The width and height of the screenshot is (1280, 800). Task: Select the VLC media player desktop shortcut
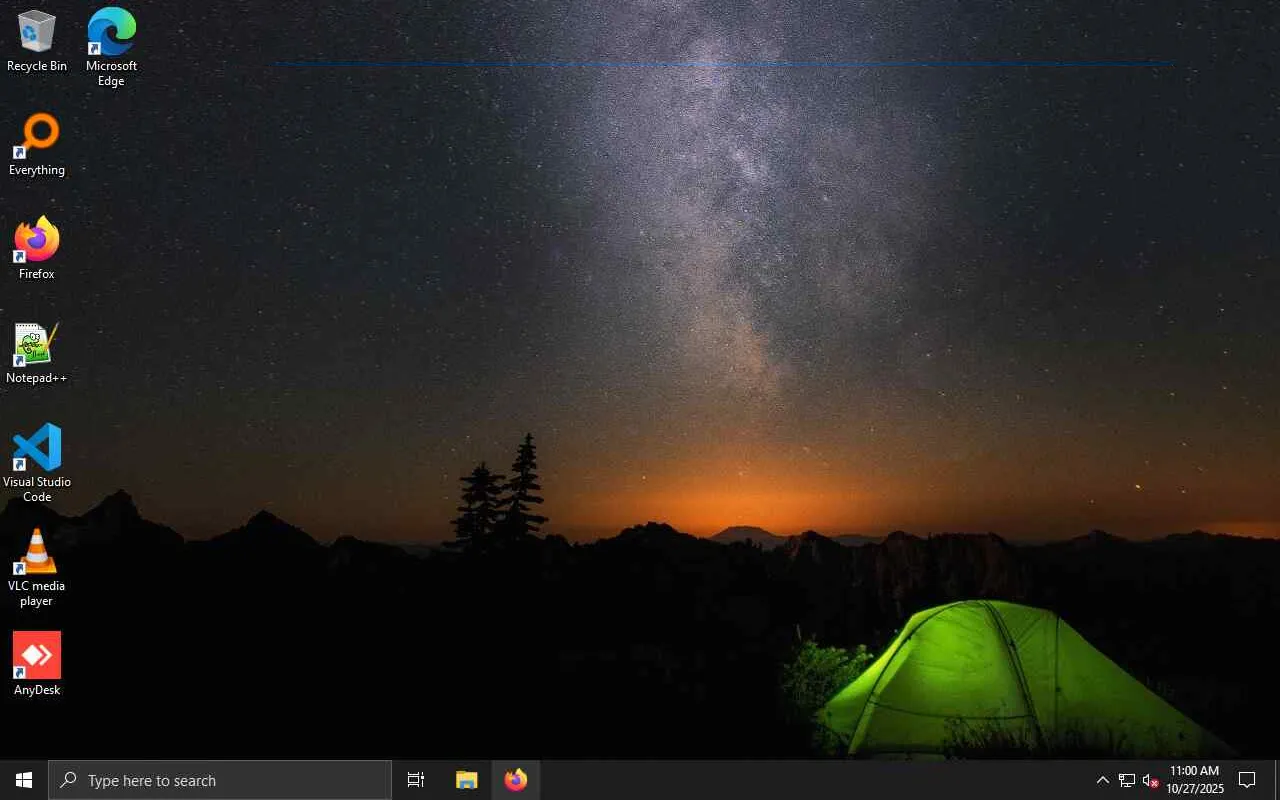point(37,567)
